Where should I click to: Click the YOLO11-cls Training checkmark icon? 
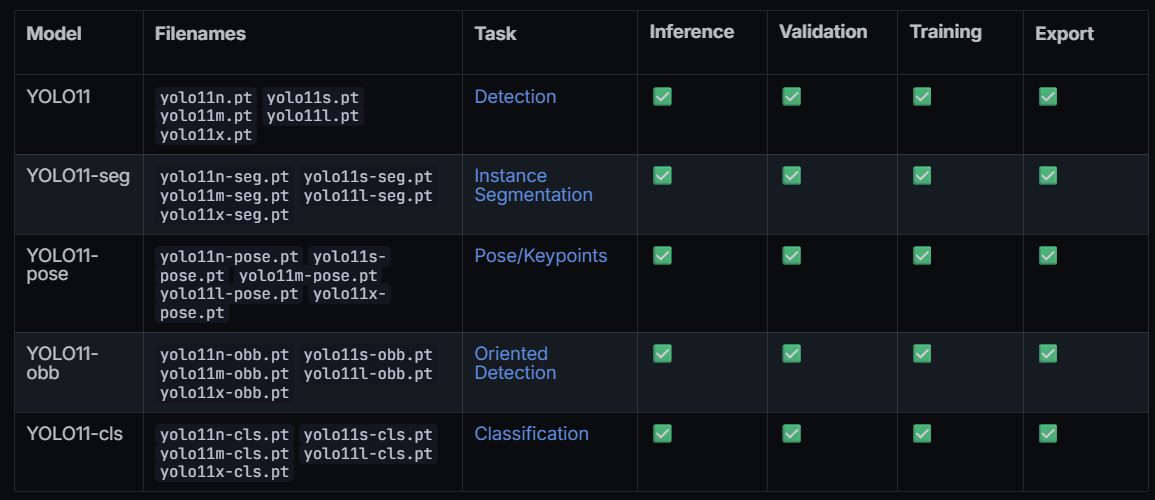tap(922, 433)
